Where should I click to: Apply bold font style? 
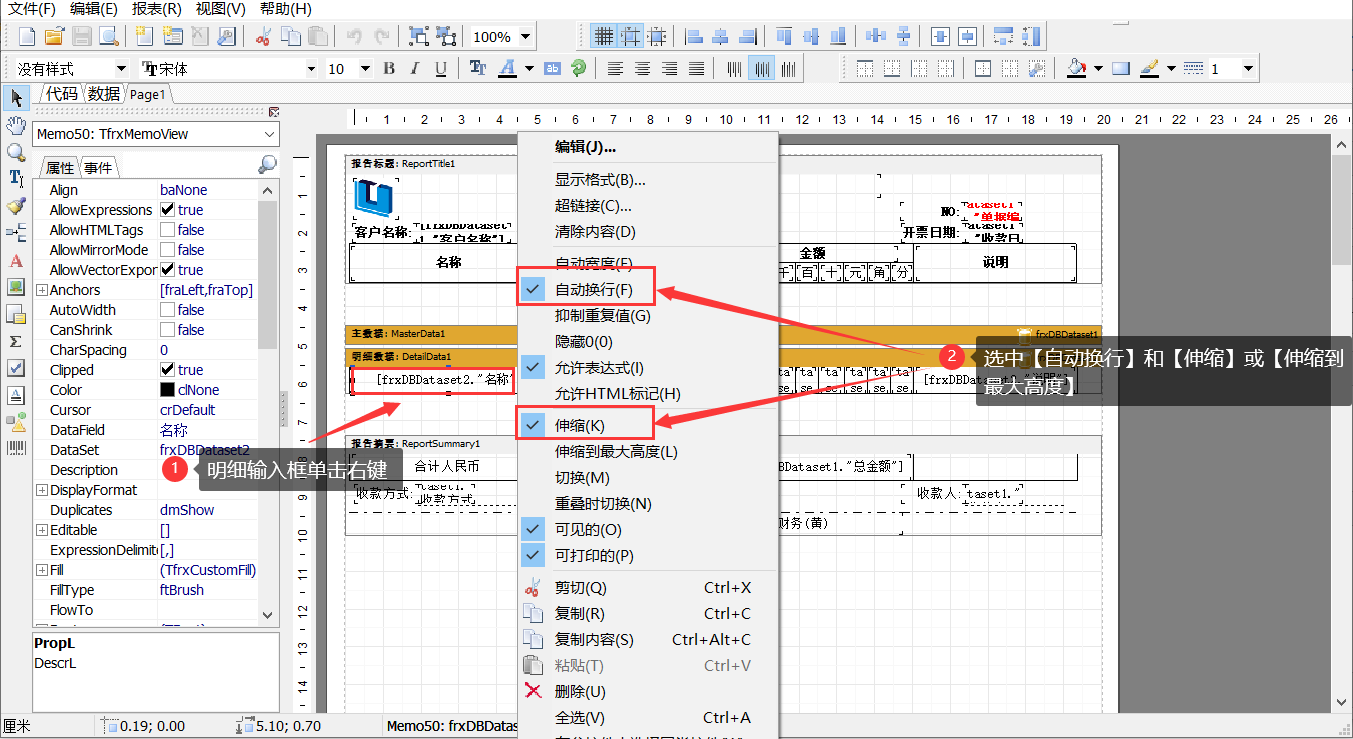[389, 69]
